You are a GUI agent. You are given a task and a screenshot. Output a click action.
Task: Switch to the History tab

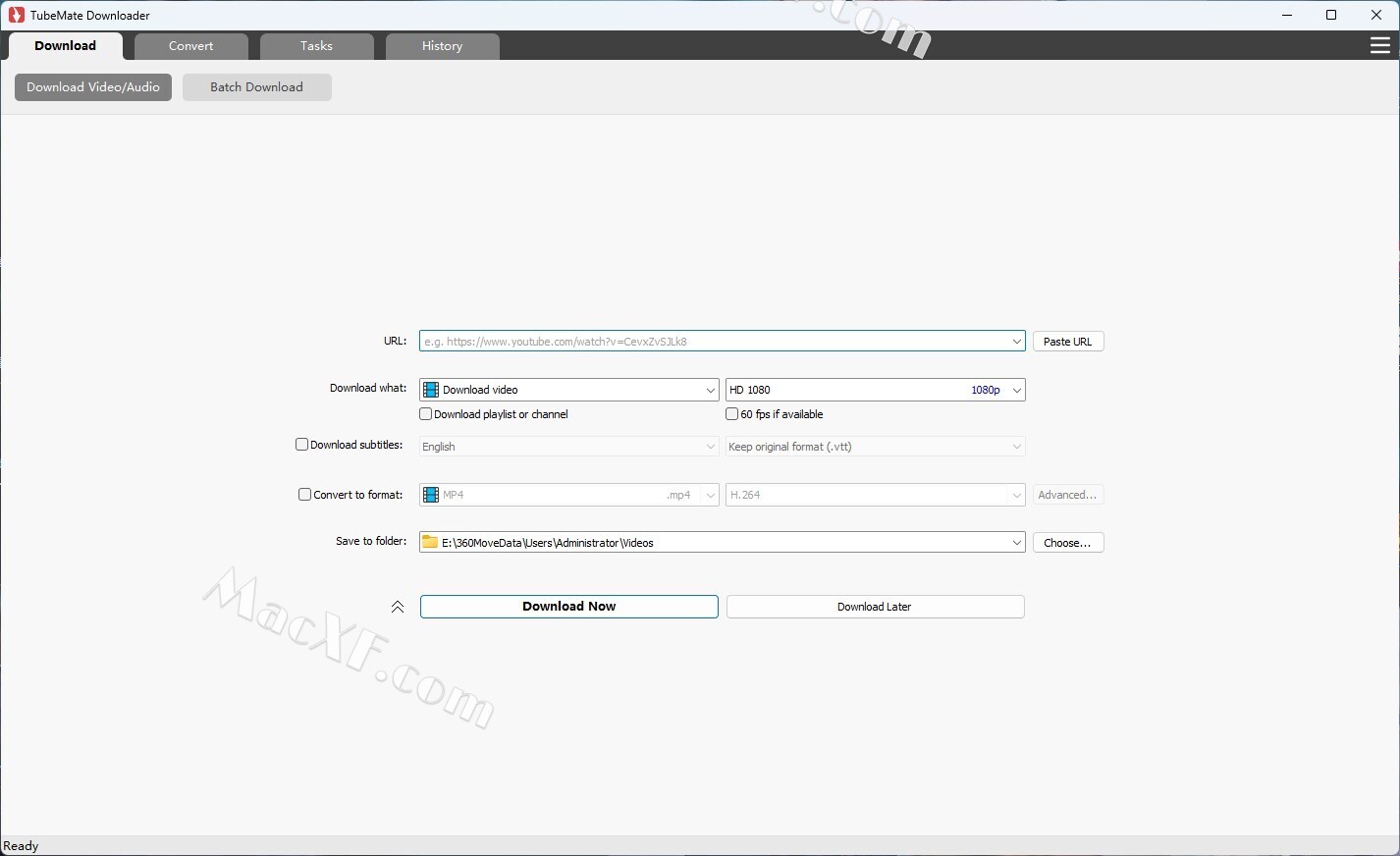coord(443,46)
